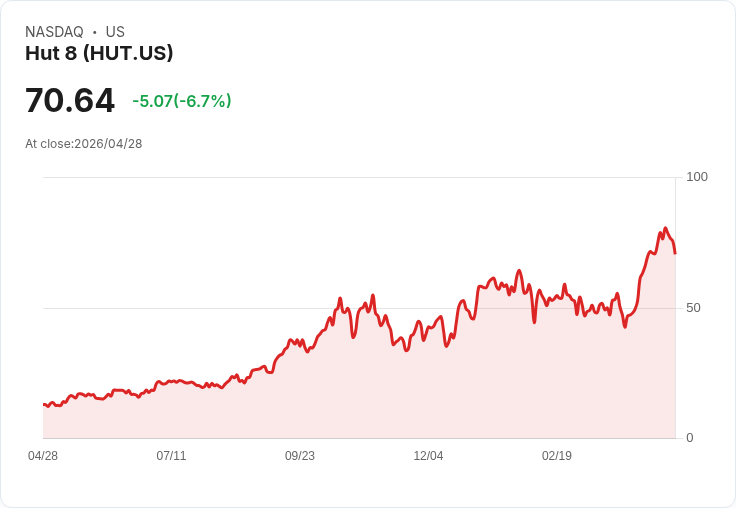Click the line's starting point above 04/28

coord(44,404)
